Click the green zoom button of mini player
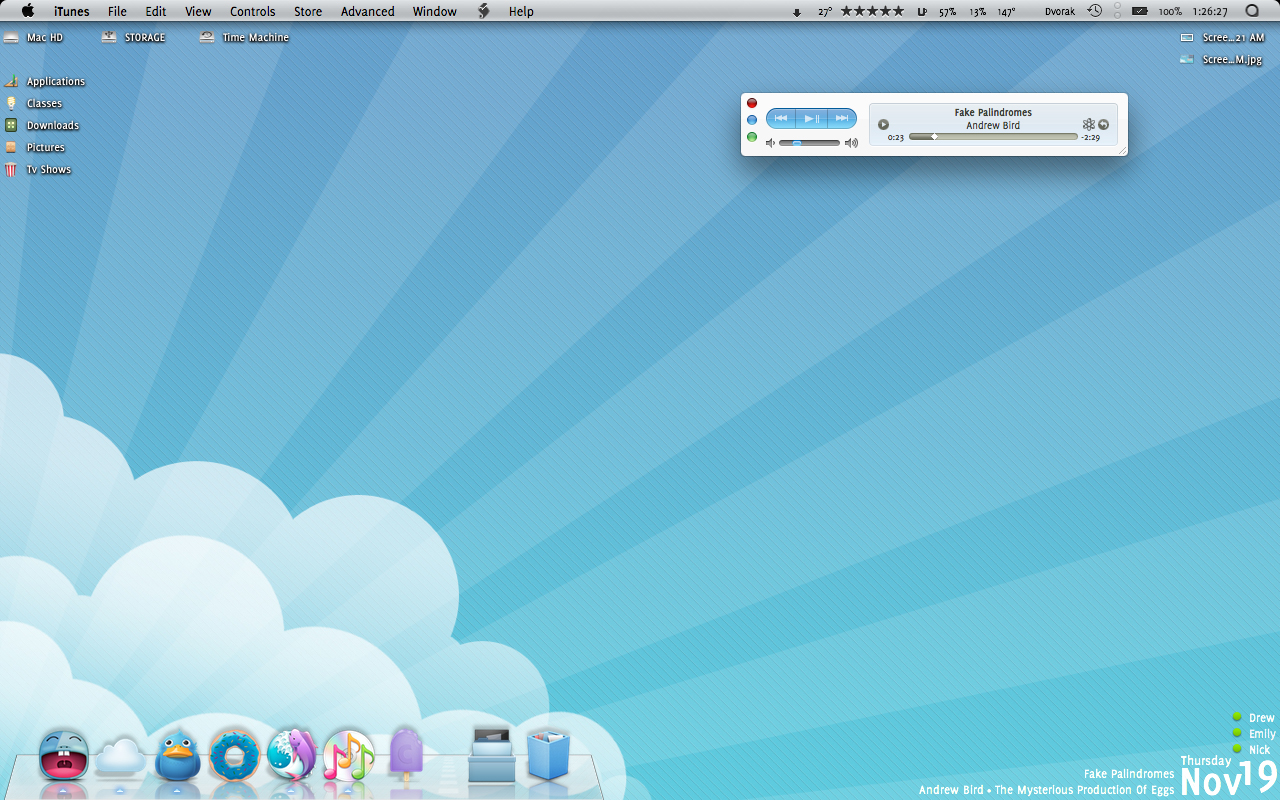 click(752, 137)
